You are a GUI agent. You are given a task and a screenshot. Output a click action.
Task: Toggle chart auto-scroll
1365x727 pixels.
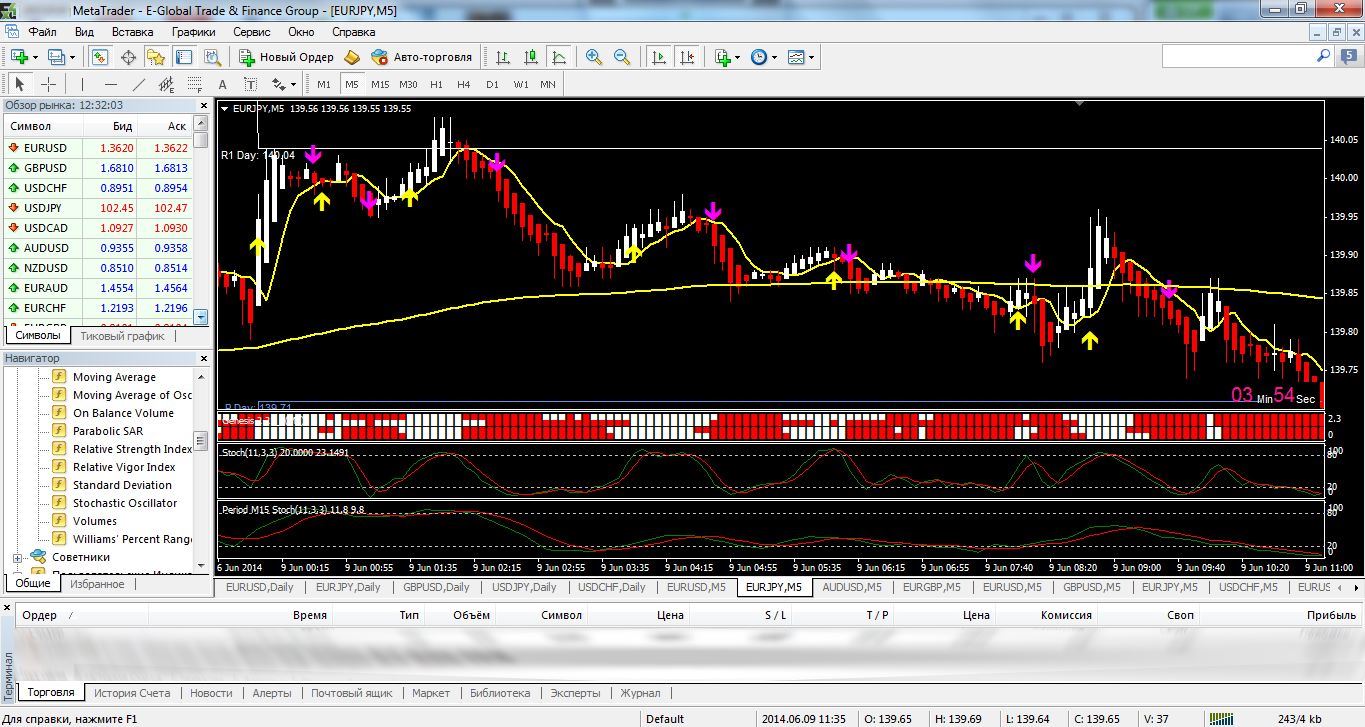click(658, 57)
